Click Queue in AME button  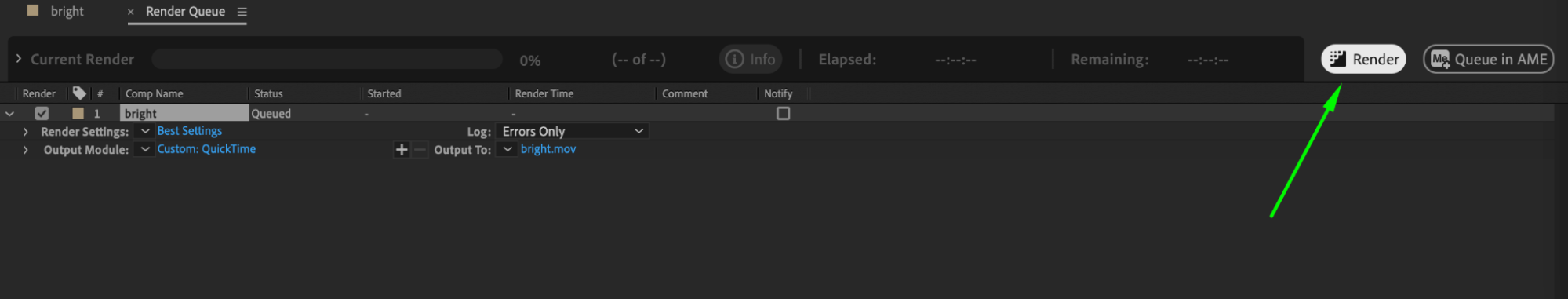point(1488,59)
